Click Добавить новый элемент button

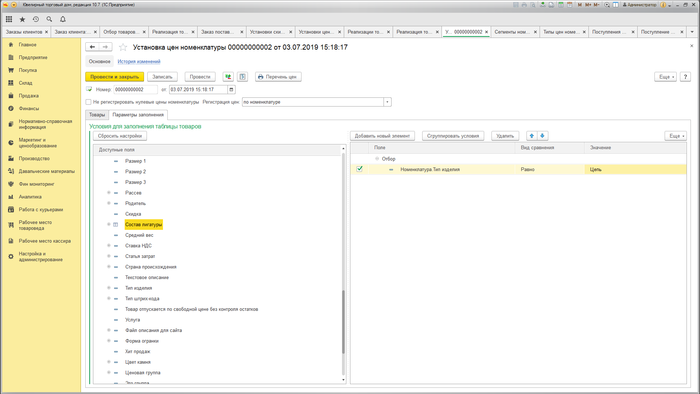tap(382, 136)
